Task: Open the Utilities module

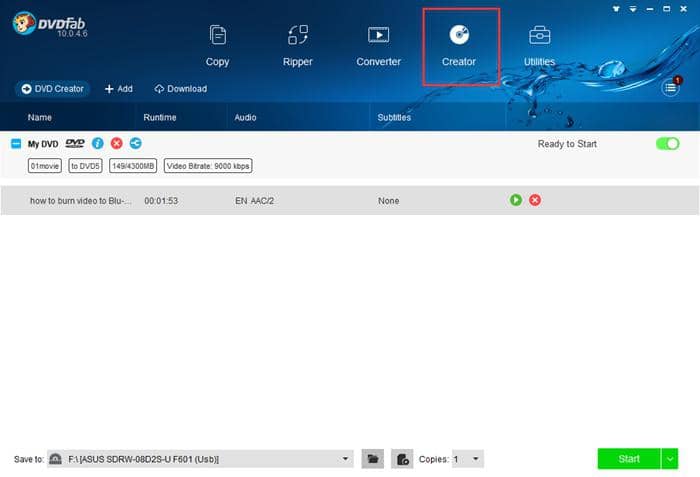Action: pos(539,46)
